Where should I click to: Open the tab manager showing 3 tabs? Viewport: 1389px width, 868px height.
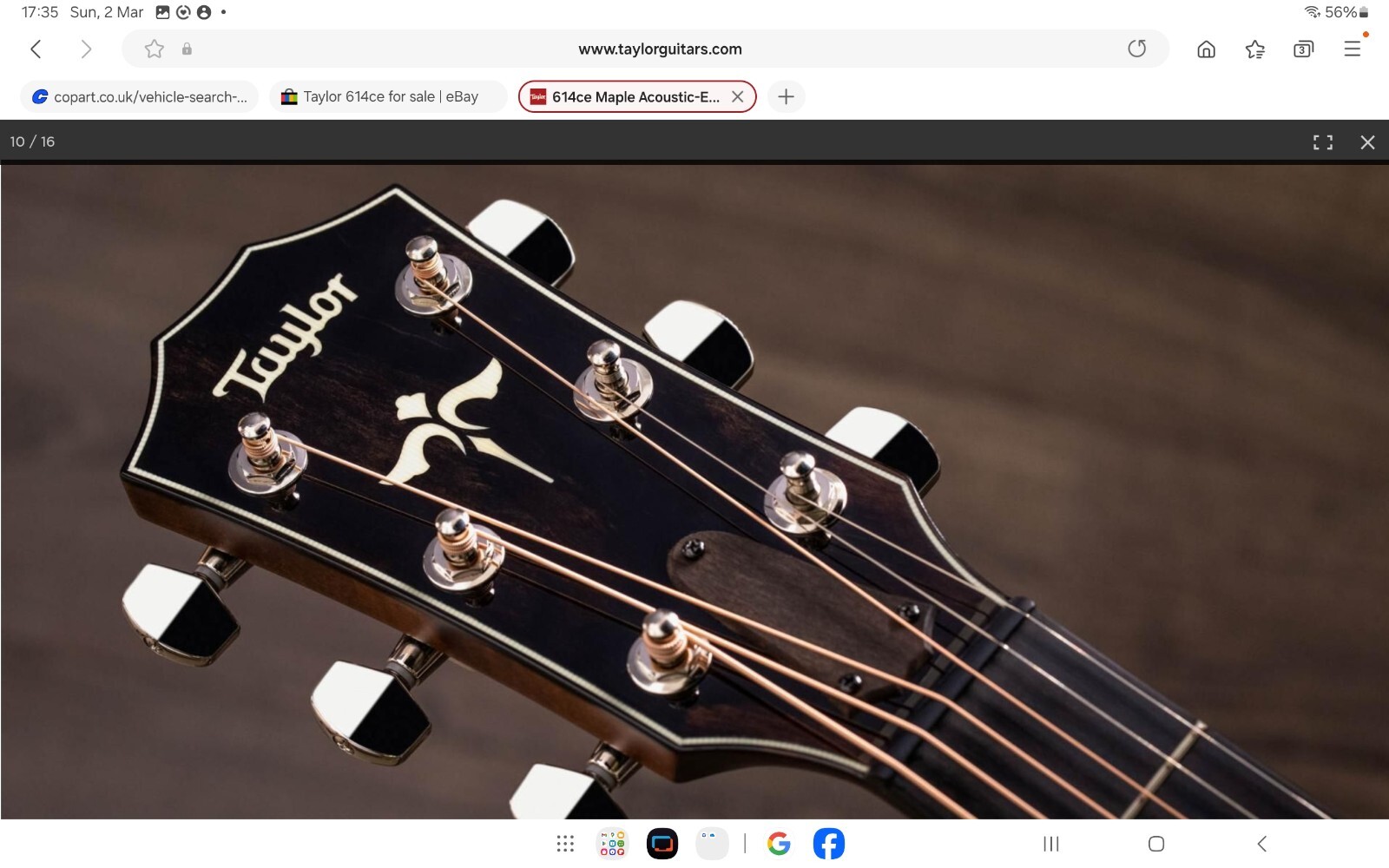point(1303,49)
